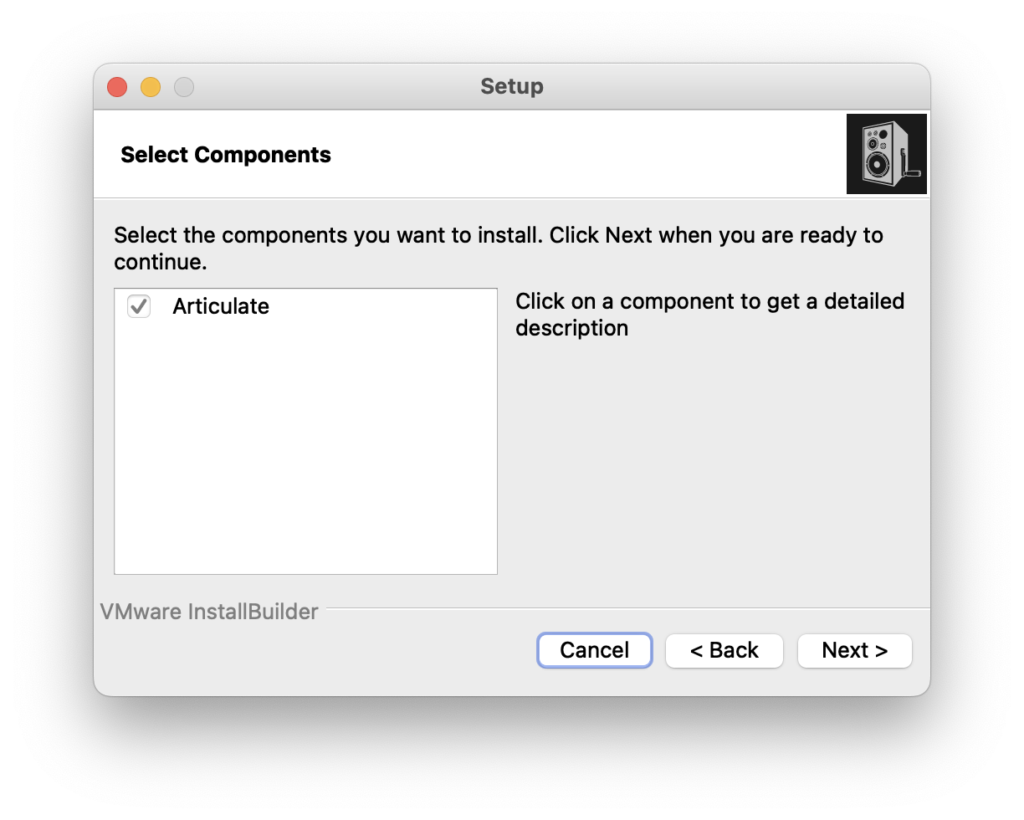Toggle the Articulate component checkbox
Screen dimensions: 1024x820
point(139,307)
